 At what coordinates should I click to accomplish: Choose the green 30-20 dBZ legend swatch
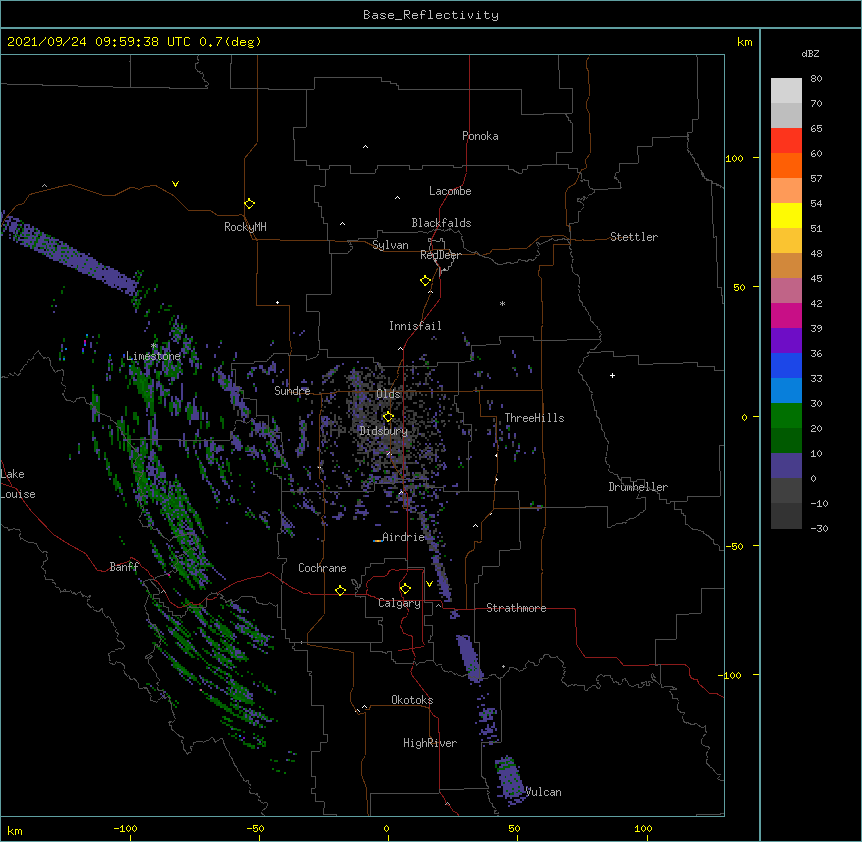pyautogui.click(x=786, y=416)
